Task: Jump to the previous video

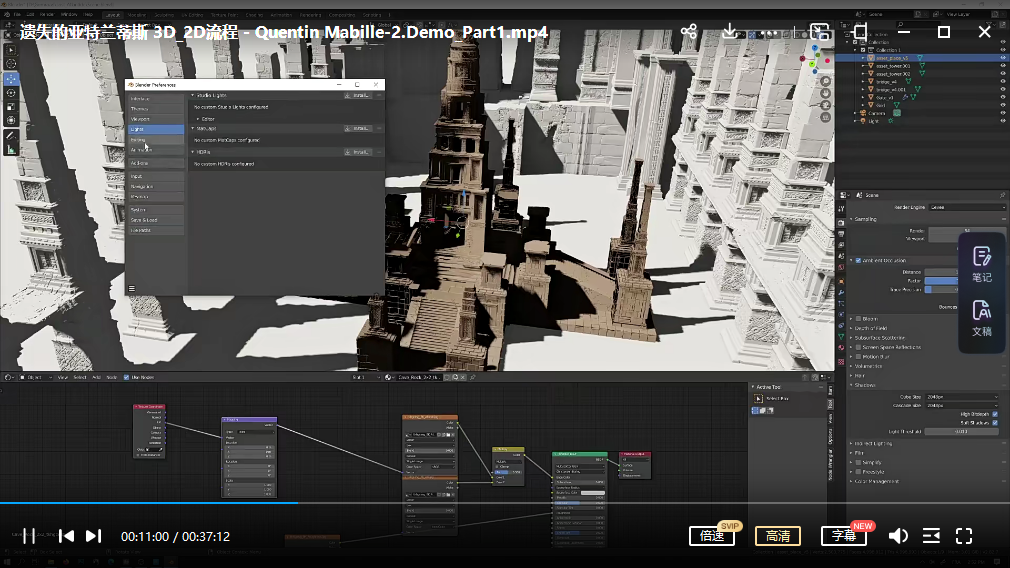Action: pyautogui.click(x=66, y=536)
